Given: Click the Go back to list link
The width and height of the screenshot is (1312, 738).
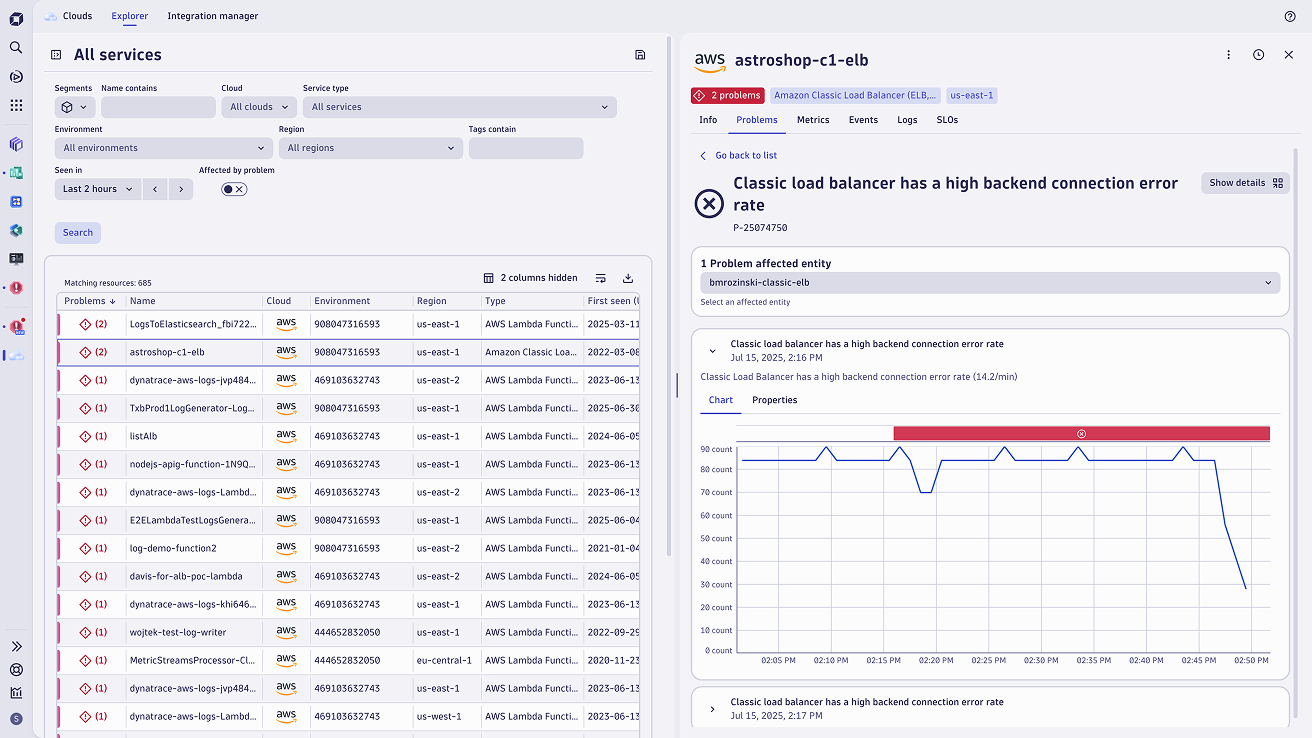Looking at the screenshot, I should [x=745, y=156].
